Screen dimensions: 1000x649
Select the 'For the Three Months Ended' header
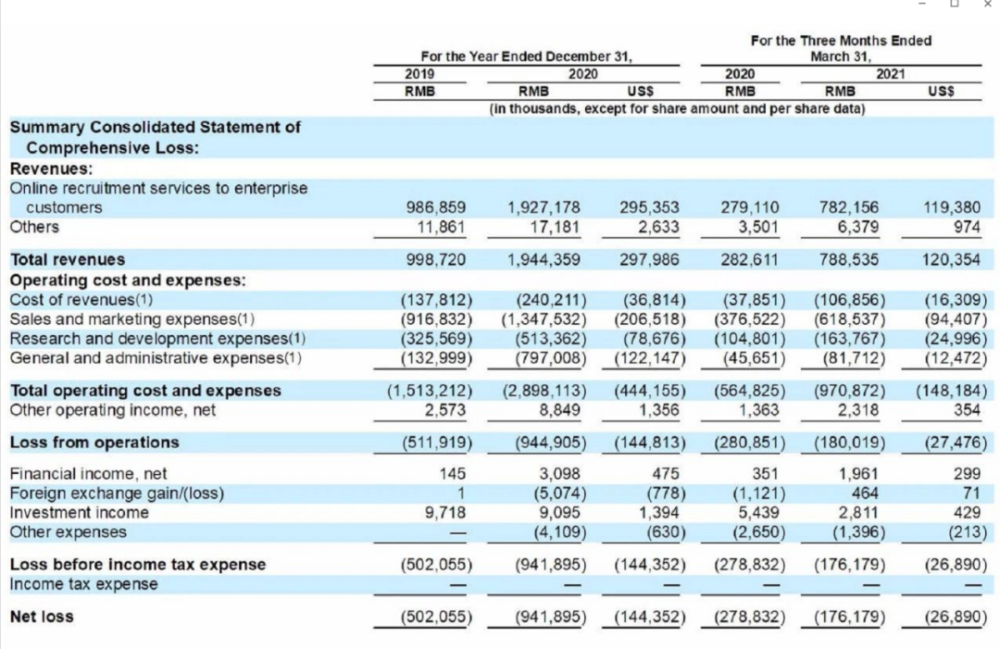tap(841, 40)
